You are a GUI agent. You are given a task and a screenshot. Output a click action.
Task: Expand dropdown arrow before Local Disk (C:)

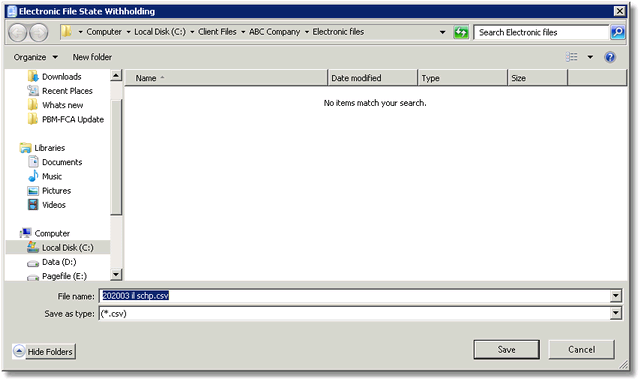click(128, 32)
